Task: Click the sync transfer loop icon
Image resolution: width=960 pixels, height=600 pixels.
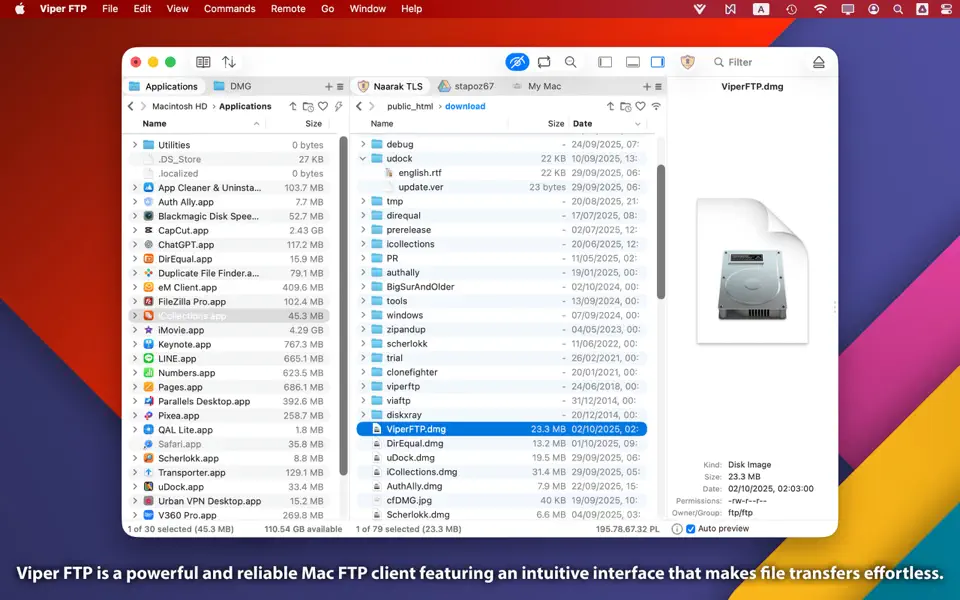Action: click(544, 61)
